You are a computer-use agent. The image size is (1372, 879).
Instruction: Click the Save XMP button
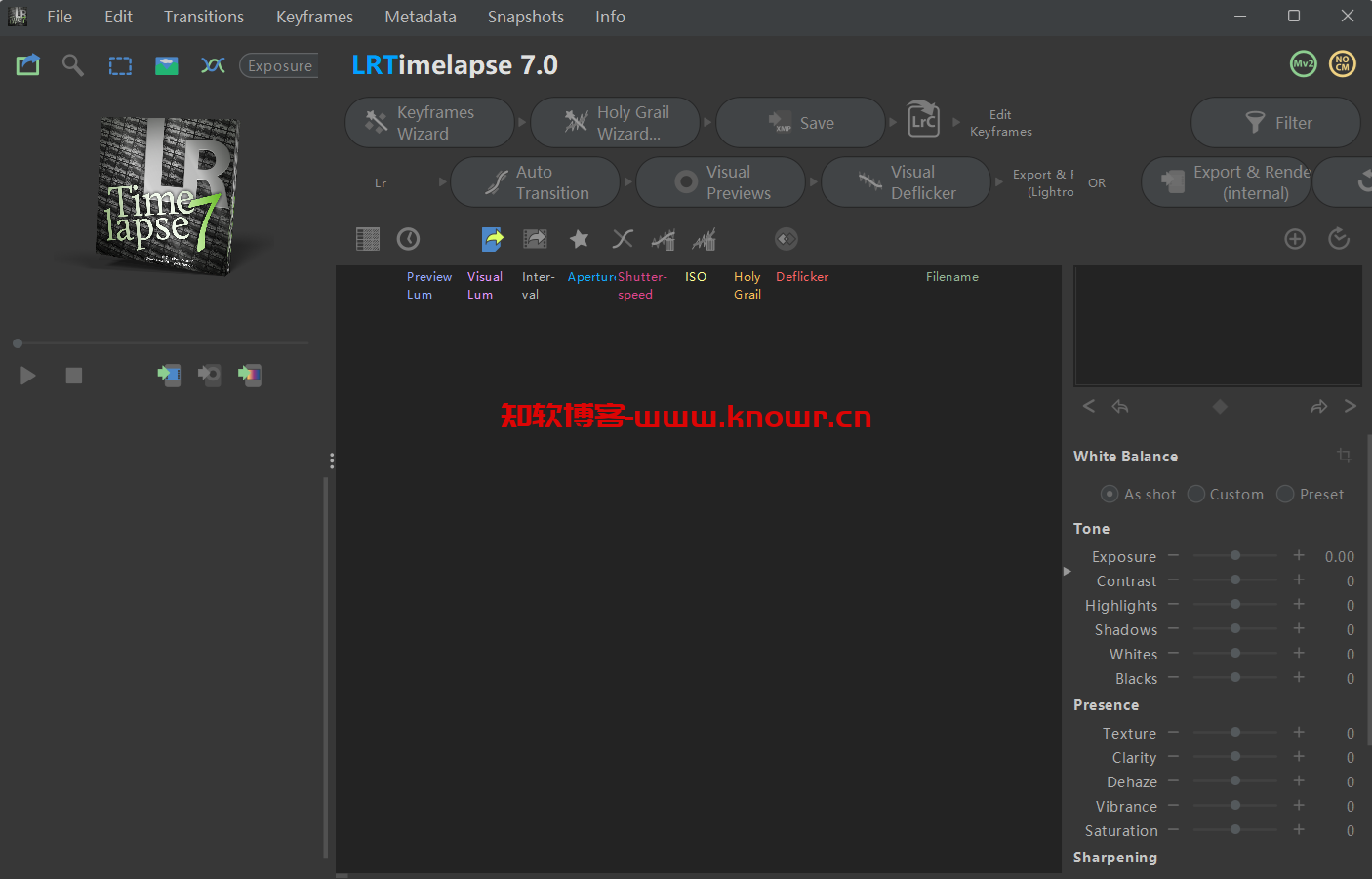coord(800,123)
